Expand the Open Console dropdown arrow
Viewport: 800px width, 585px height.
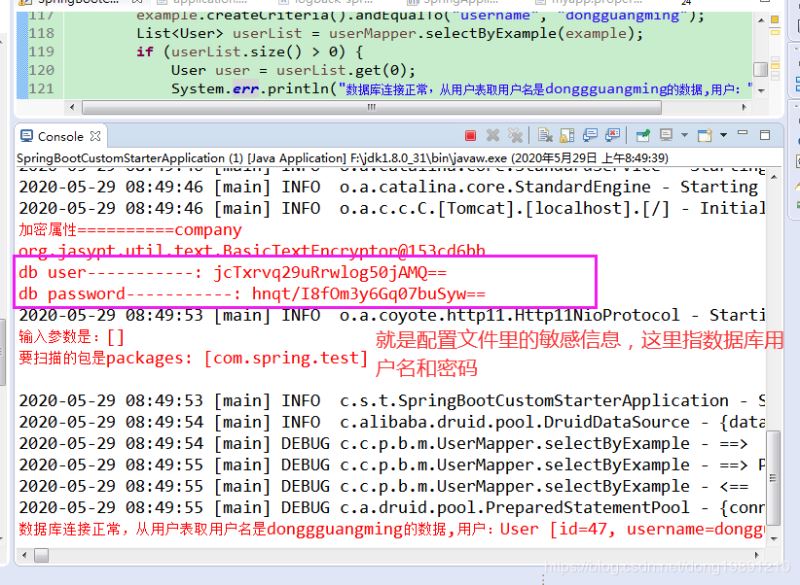723,136
